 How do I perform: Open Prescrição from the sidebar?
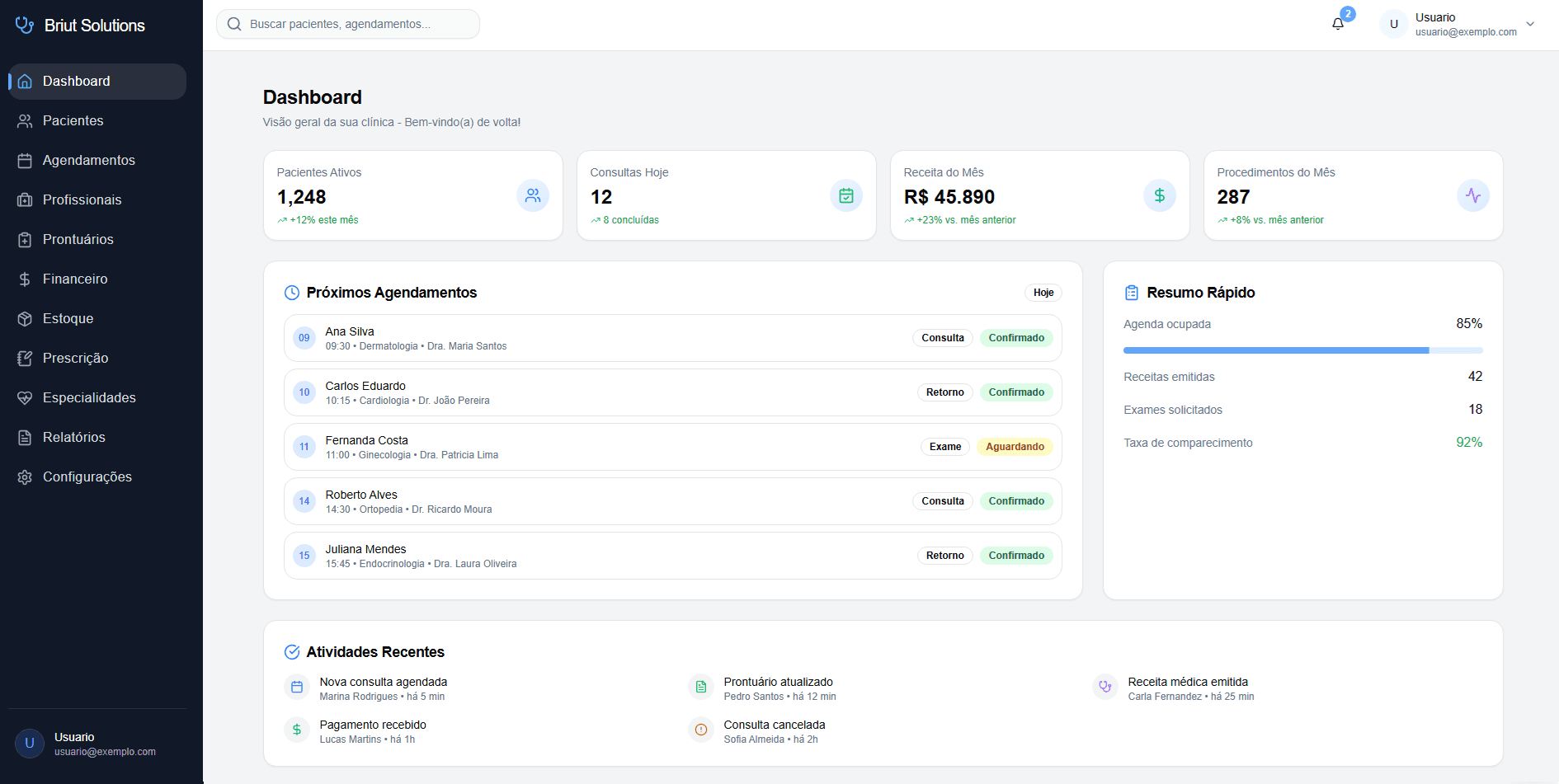pos(76,358)
